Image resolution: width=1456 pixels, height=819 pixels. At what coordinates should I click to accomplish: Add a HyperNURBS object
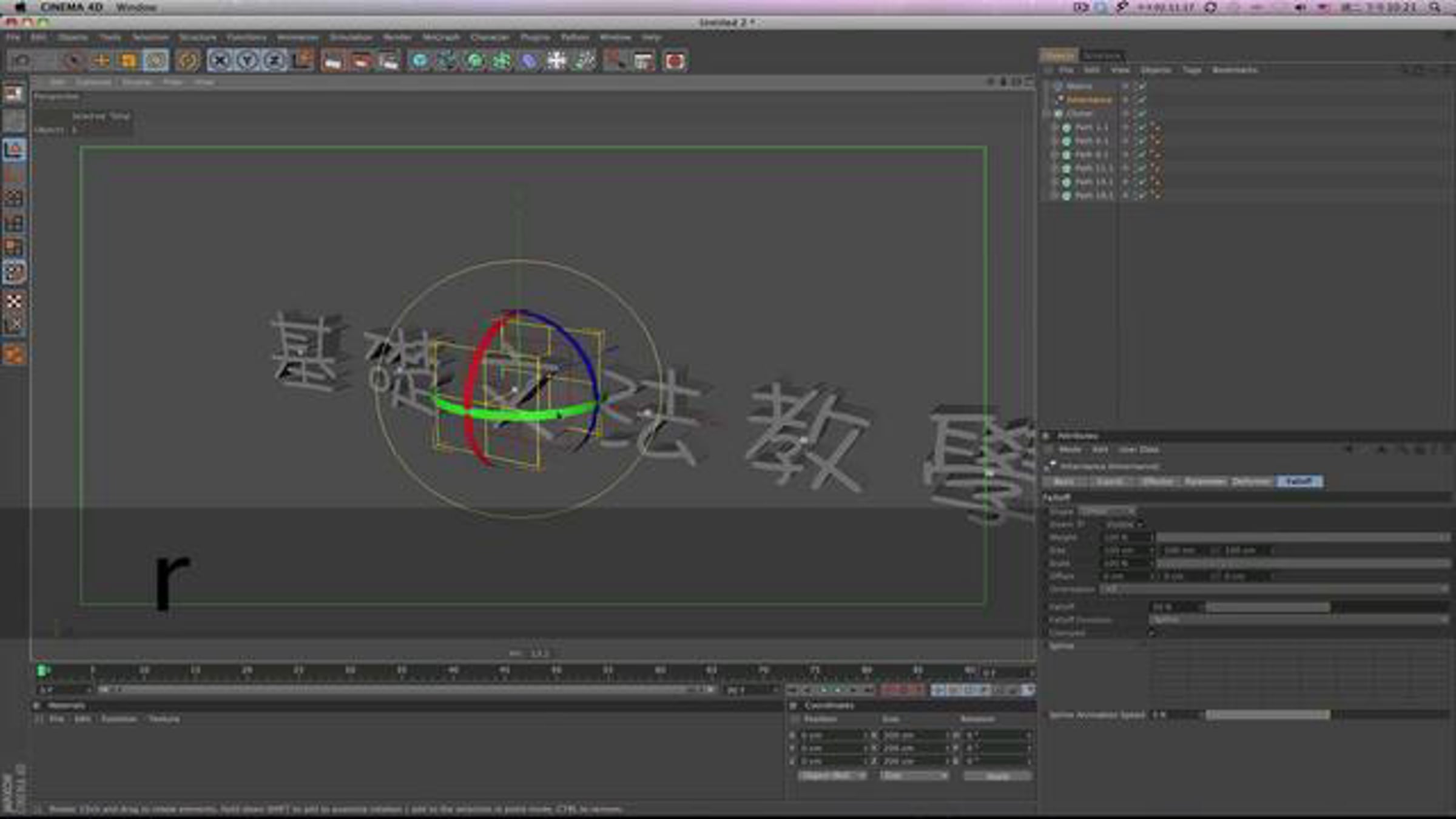coord(474,61)
